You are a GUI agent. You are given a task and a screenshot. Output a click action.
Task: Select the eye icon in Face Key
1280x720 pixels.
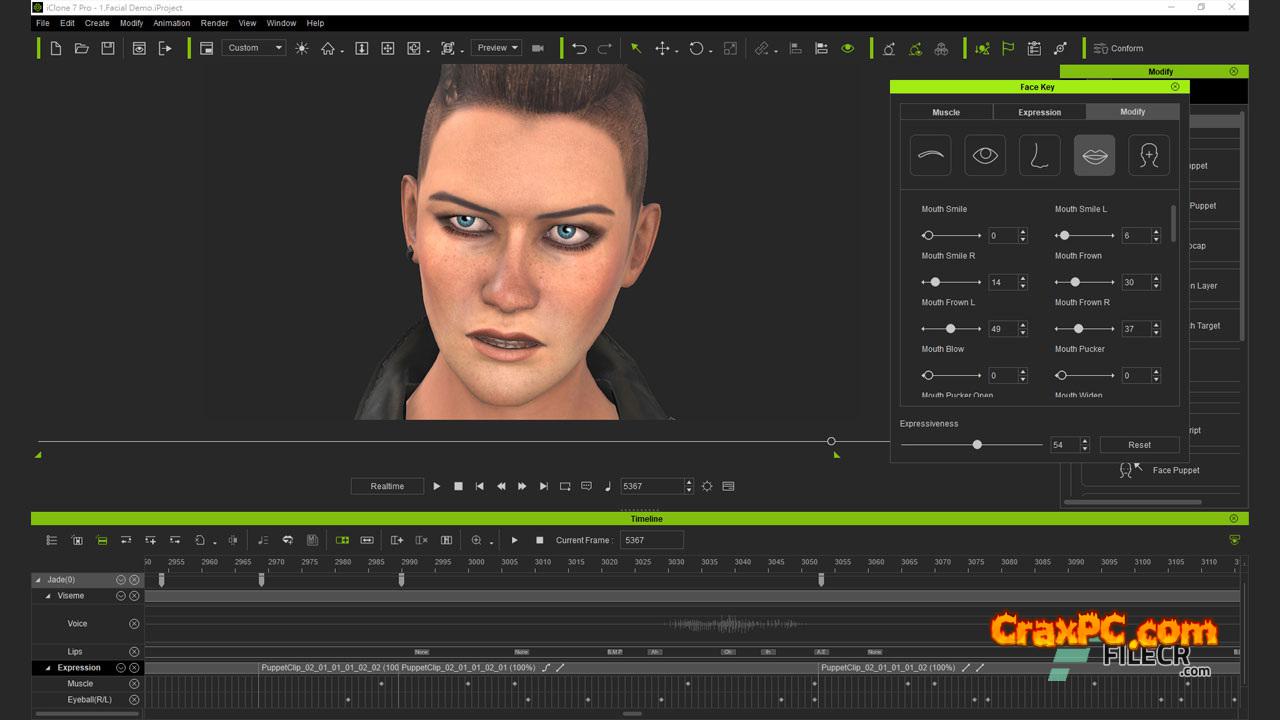[985, 156]
